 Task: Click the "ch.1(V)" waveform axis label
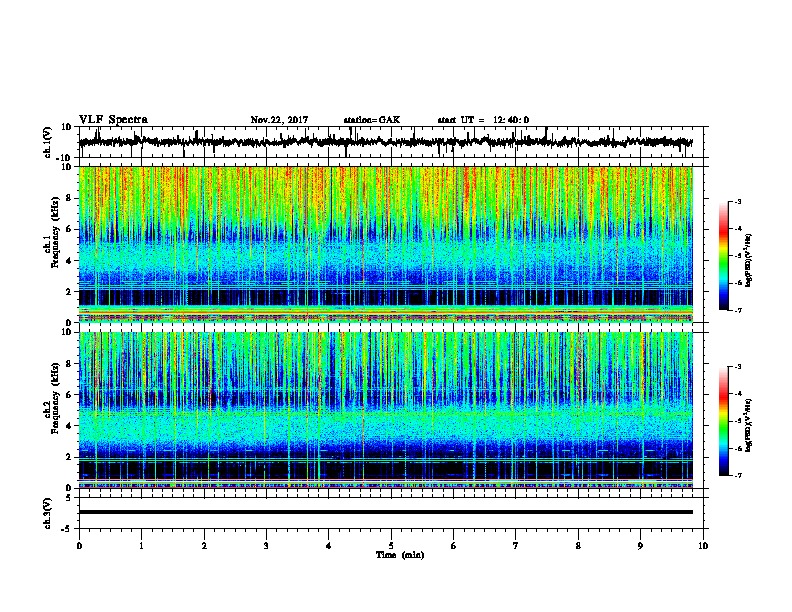48,142
